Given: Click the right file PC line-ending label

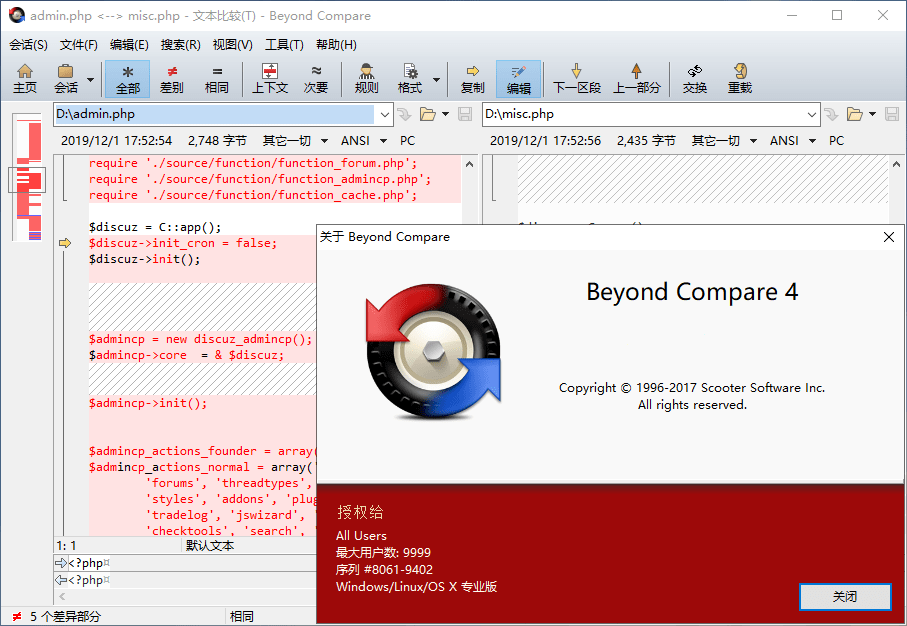Looking at the screenshot, I should point(836,141).
